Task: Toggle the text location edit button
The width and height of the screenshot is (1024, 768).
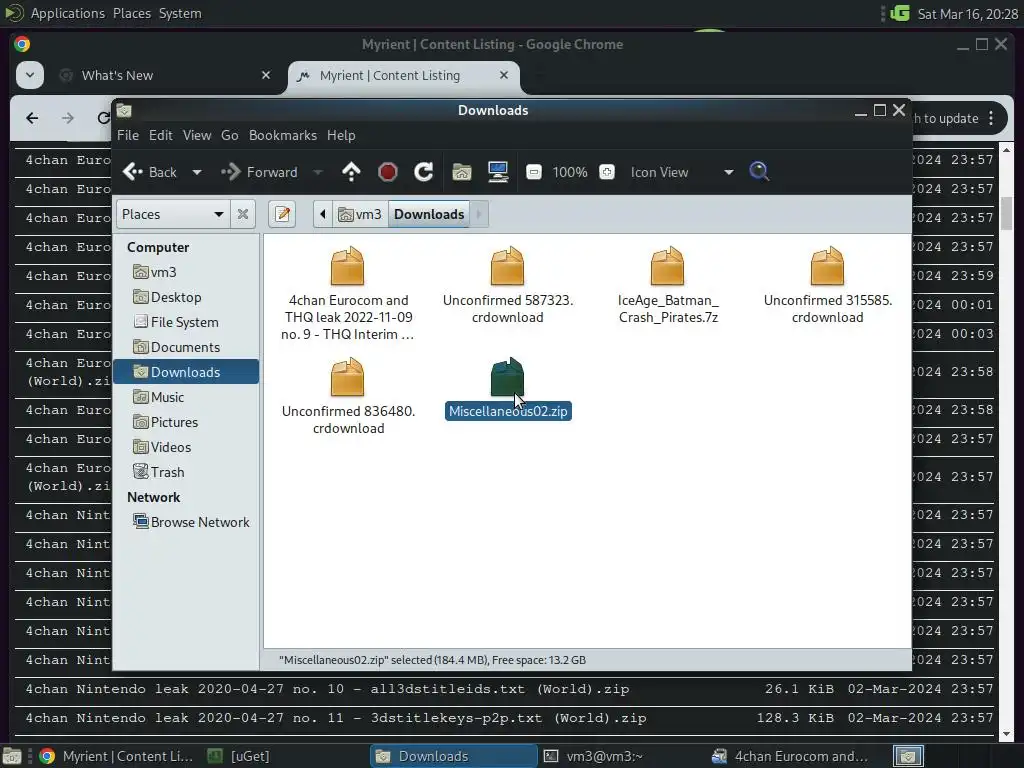Action: [x=282, y=214]
